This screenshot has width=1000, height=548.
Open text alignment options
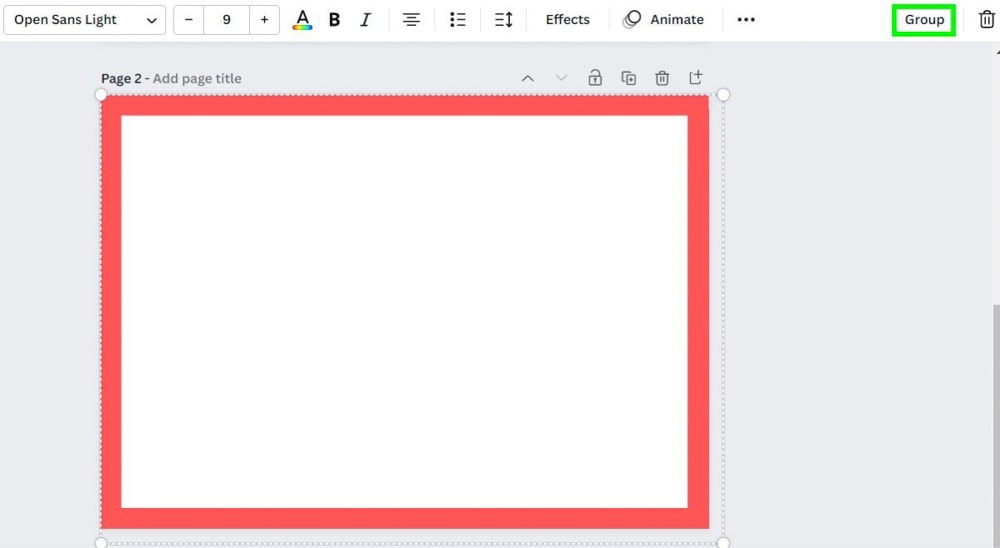click(x=411, y=20)
